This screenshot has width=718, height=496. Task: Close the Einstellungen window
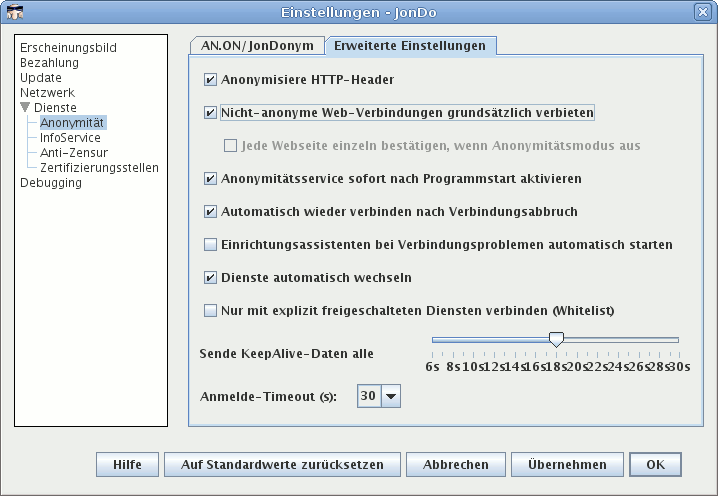pos(703,12)
